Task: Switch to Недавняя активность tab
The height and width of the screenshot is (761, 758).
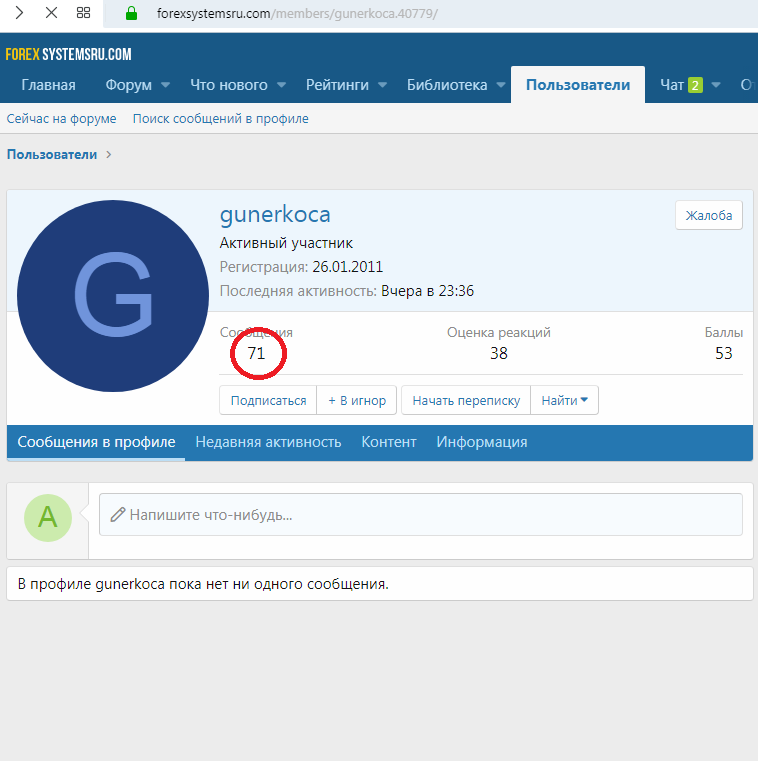Action: 268,442
